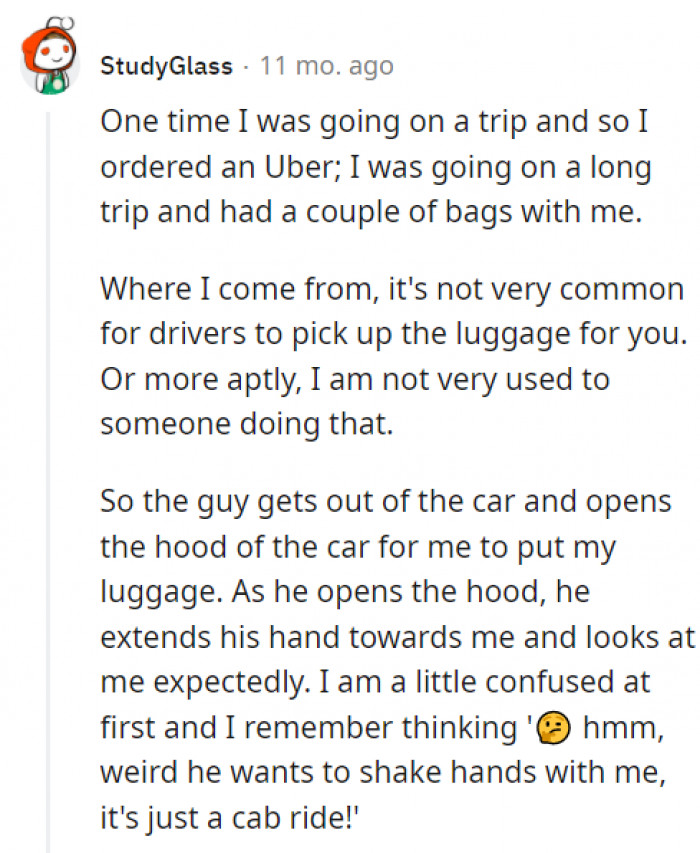Click the "11 mo. ago" timestamp
This screenshot has width=700, height=853.
[326, 67]
